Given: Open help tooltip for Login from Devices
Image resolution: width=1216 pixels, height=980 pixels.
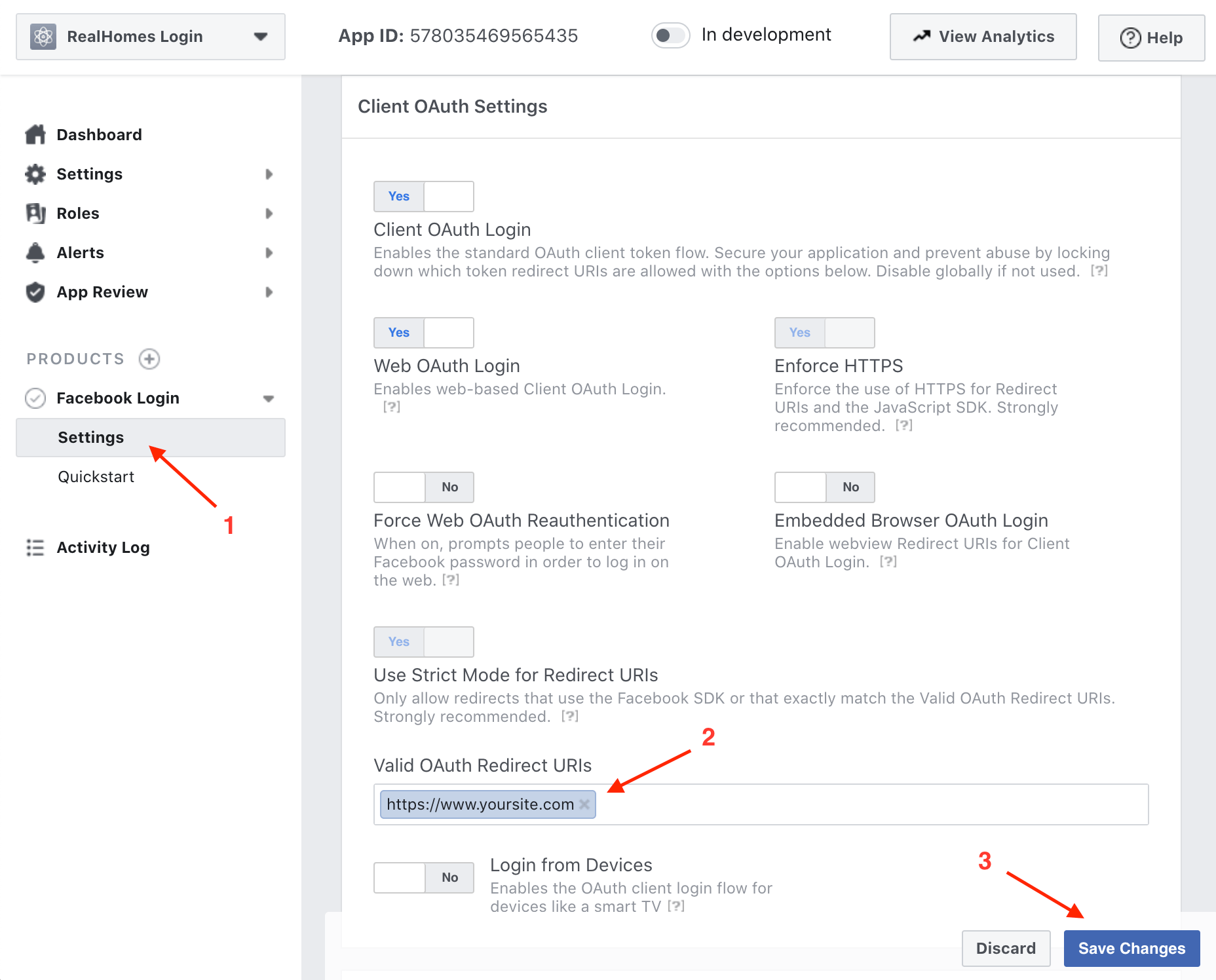Looking at the screenshot, I should coord(676,907).
